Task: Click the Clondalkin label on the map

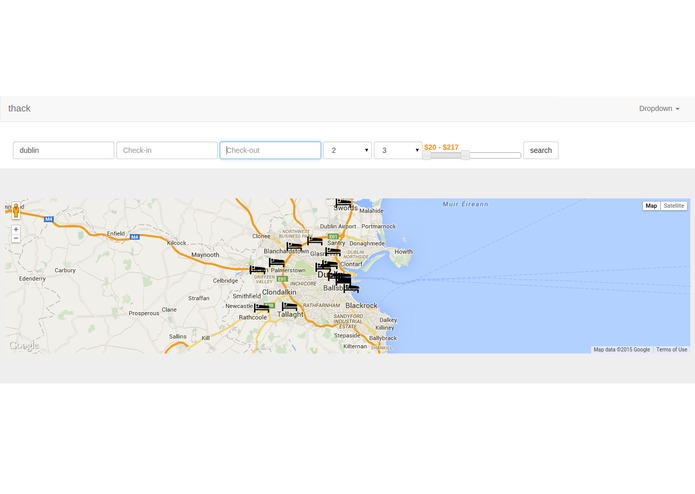Action: (279, 292)
